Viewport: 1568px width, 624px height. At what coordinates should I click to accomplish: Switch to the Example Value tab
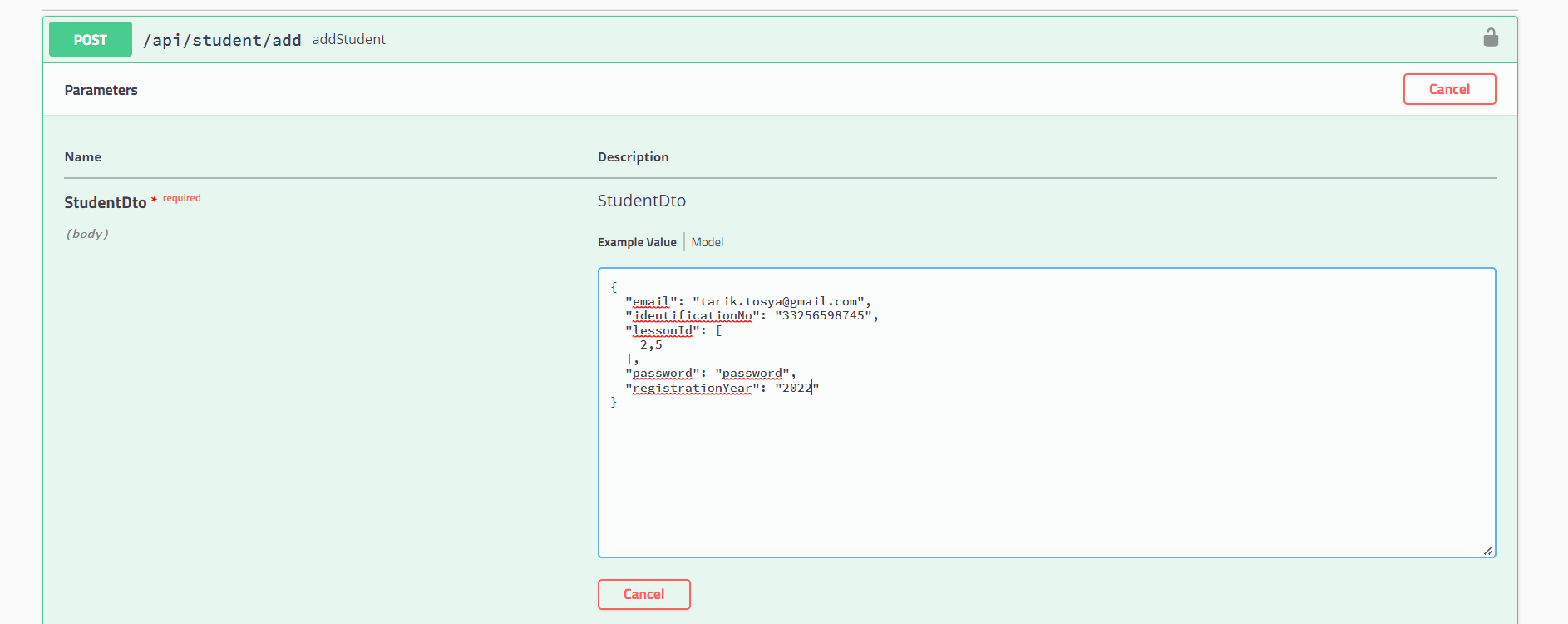(637, 242)
